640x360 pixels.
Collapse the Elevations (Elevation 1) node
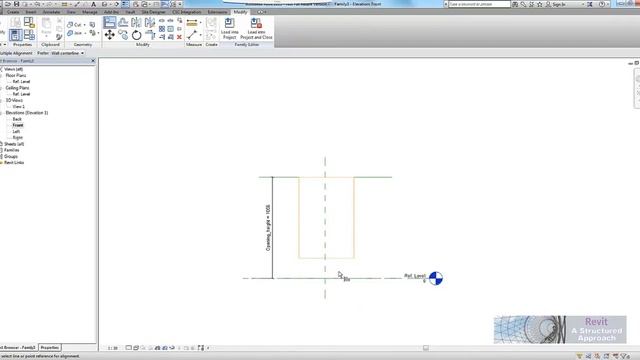tap(2, 113)
